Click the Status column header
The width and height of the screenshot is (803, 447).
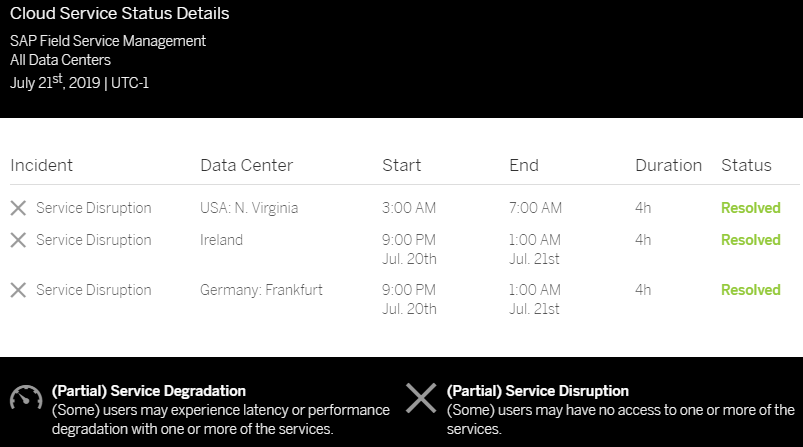pyautogui.click(x=746, y=165)
